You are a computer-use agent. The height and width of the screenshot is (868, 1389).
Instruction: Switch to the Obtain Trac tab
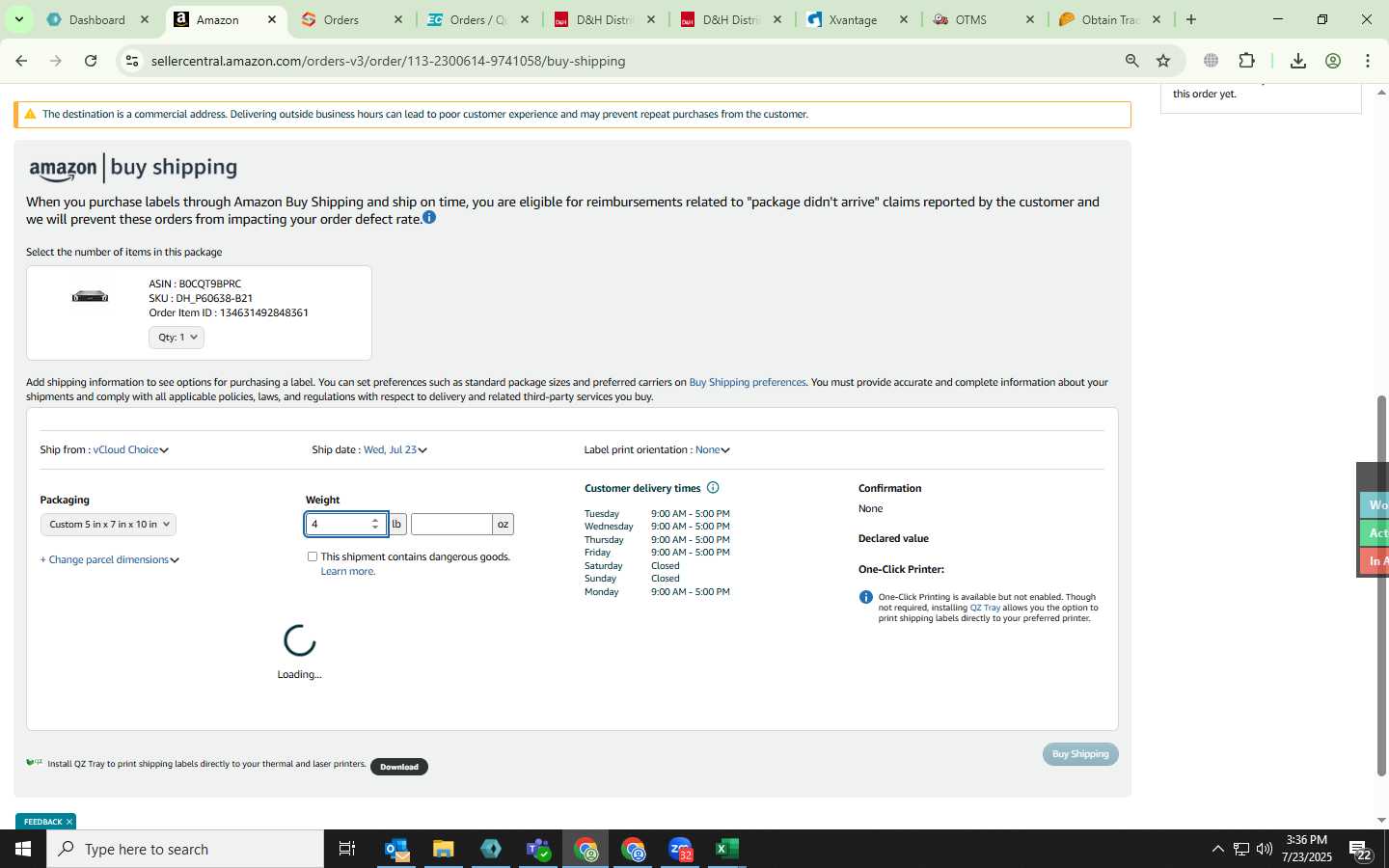coord(1110,19)
